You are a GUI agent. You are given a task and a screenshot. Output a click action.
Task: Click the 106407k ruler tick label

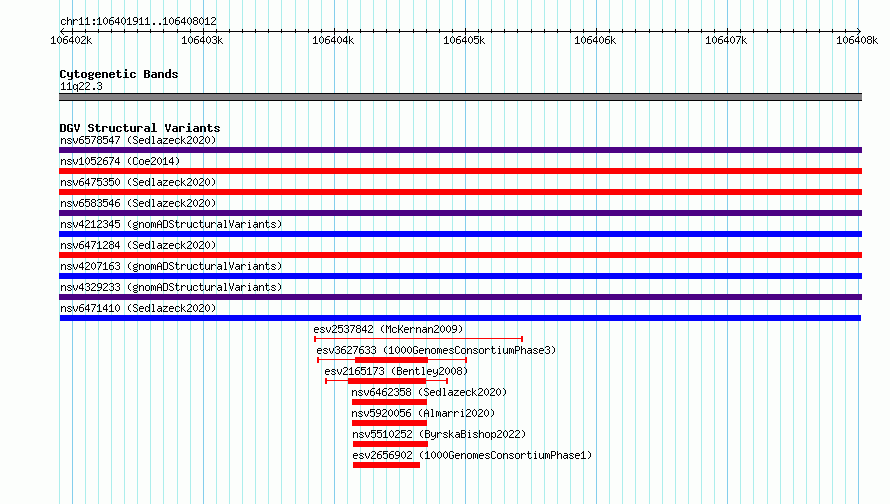point(726,40)
